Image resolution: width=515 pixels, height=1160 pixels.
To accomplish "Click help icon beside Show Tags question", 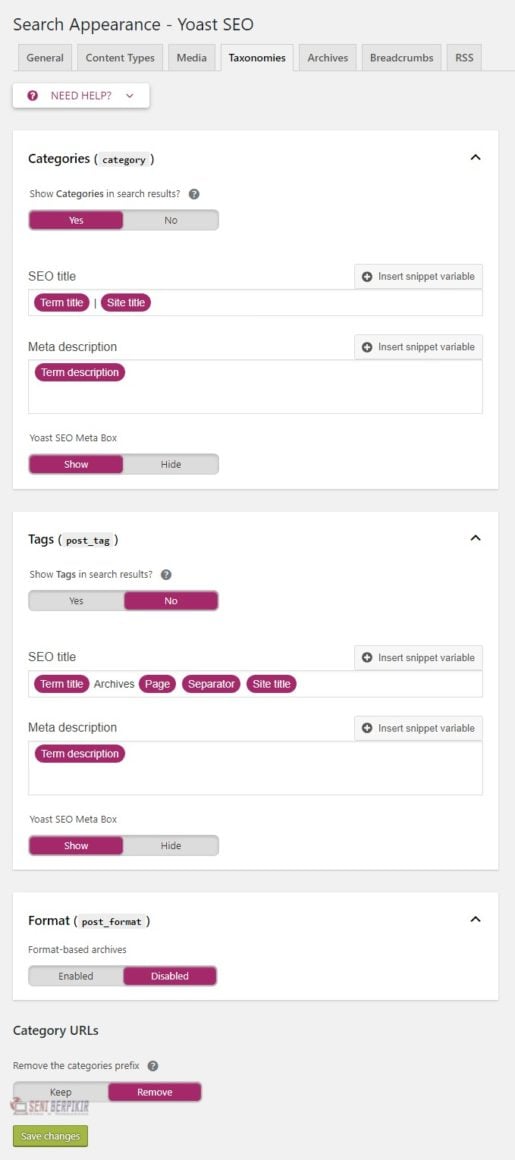I will click(166, 575).
